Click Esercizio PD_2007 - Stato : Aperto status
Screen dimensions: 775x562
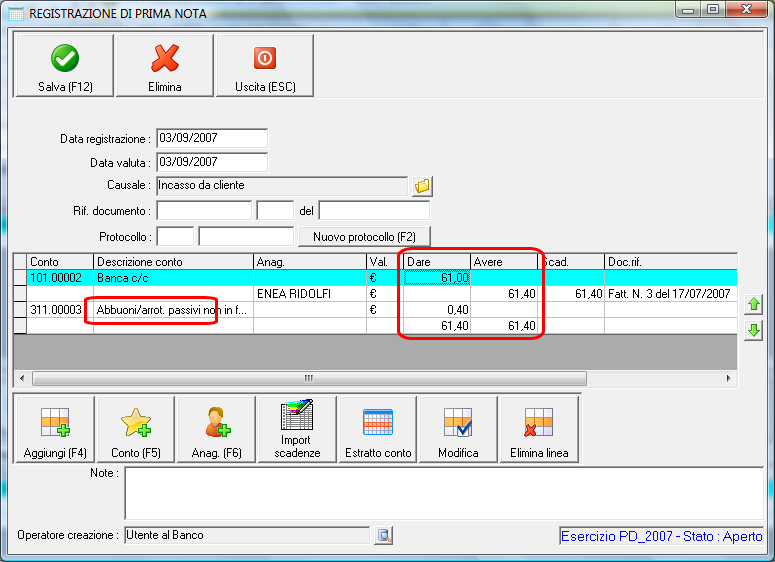662,536
